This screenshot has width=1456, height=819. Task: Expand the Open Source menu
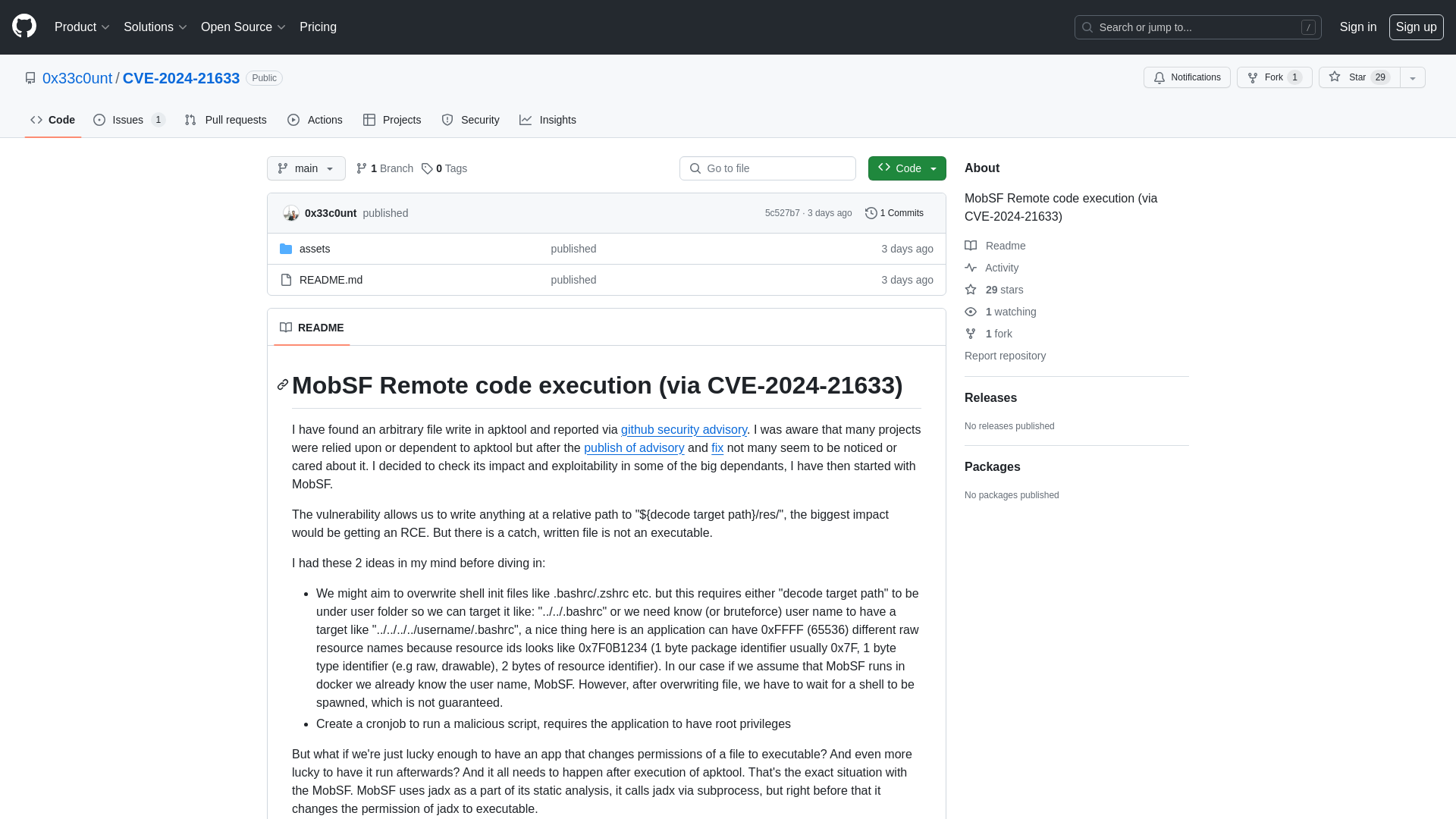click(x=243, y=27)
